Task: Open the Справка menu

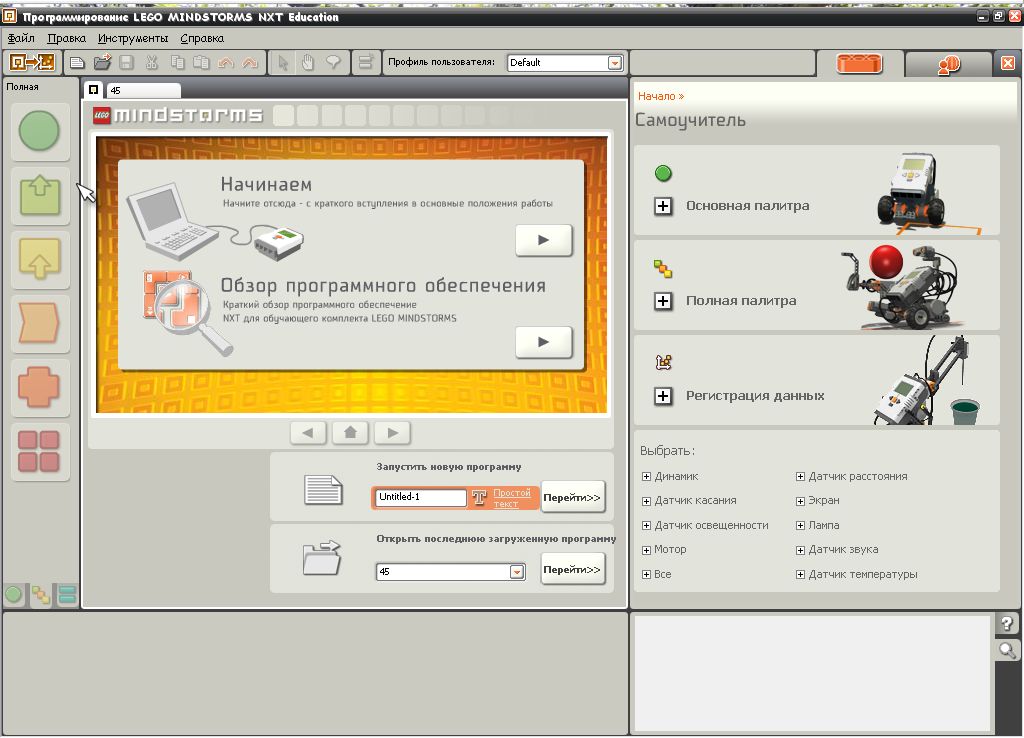Action: 202,38
